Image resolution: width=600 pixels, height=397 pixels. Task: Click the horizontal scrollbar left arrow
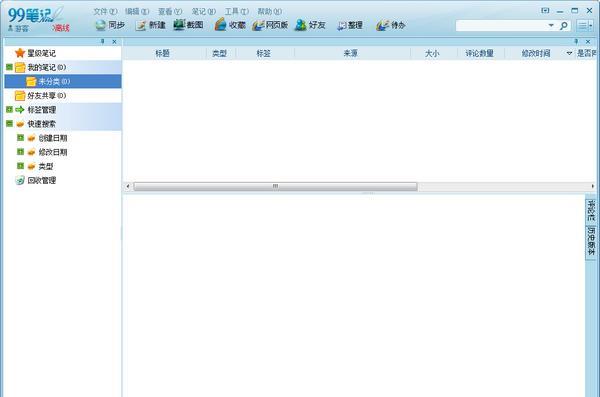point(128,186)
